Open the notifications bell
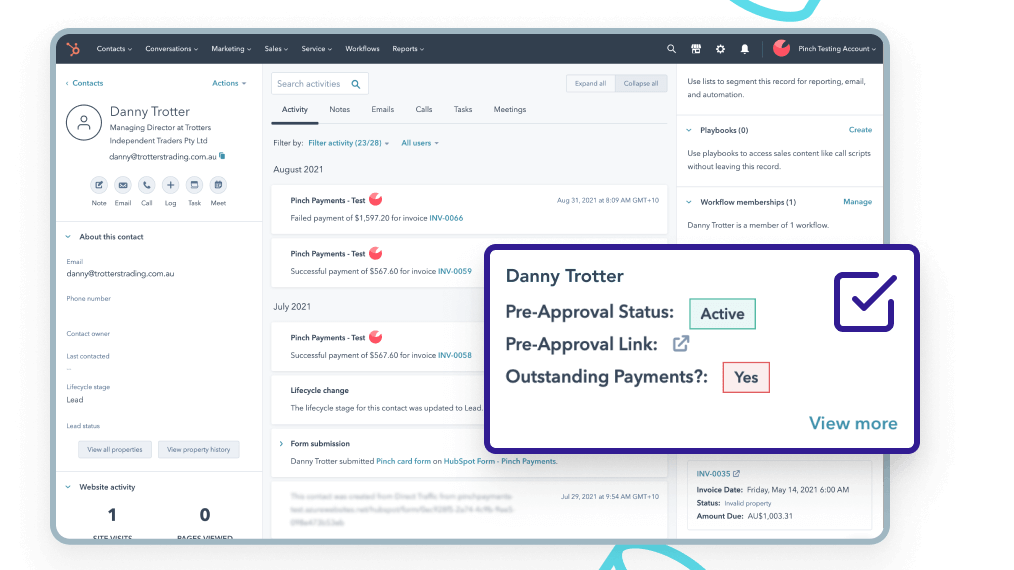Image resolution: width=1014 pixels, height=570 pixels. point(745,49)
